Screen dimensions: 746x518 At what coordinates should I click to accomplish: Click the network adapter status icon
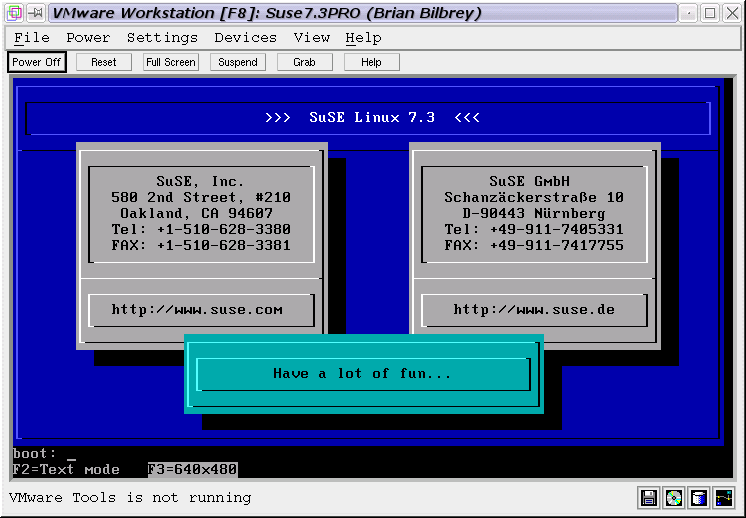pos(724,498)
